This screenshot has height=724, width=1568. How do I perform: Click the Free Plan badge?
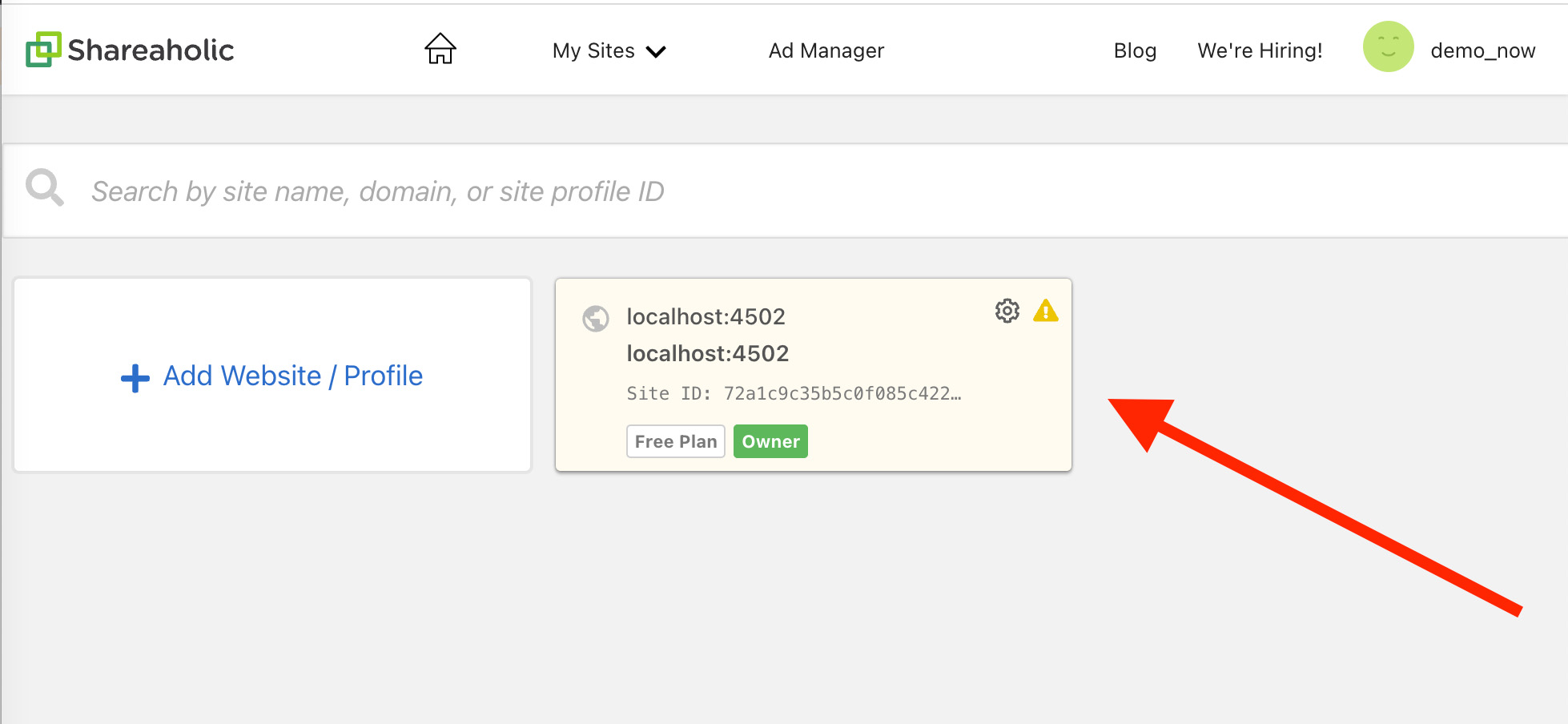click(x=676, y=441)
